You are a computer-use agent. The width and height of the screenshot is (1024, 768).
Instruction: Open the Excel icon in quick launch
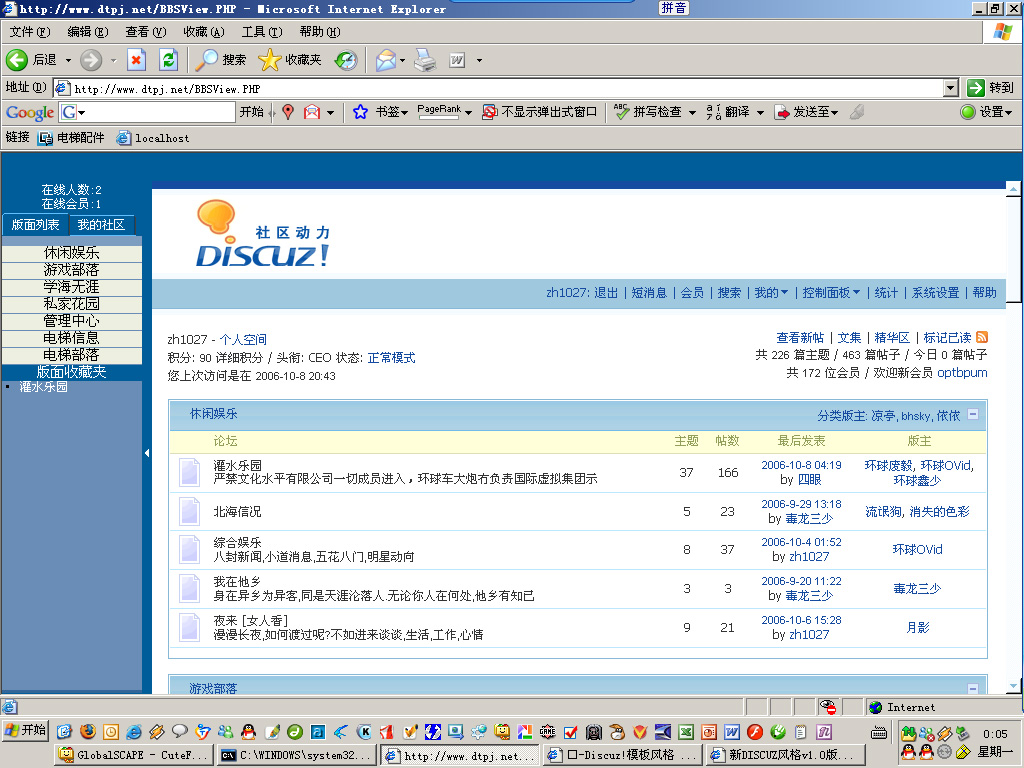point(686,731)
